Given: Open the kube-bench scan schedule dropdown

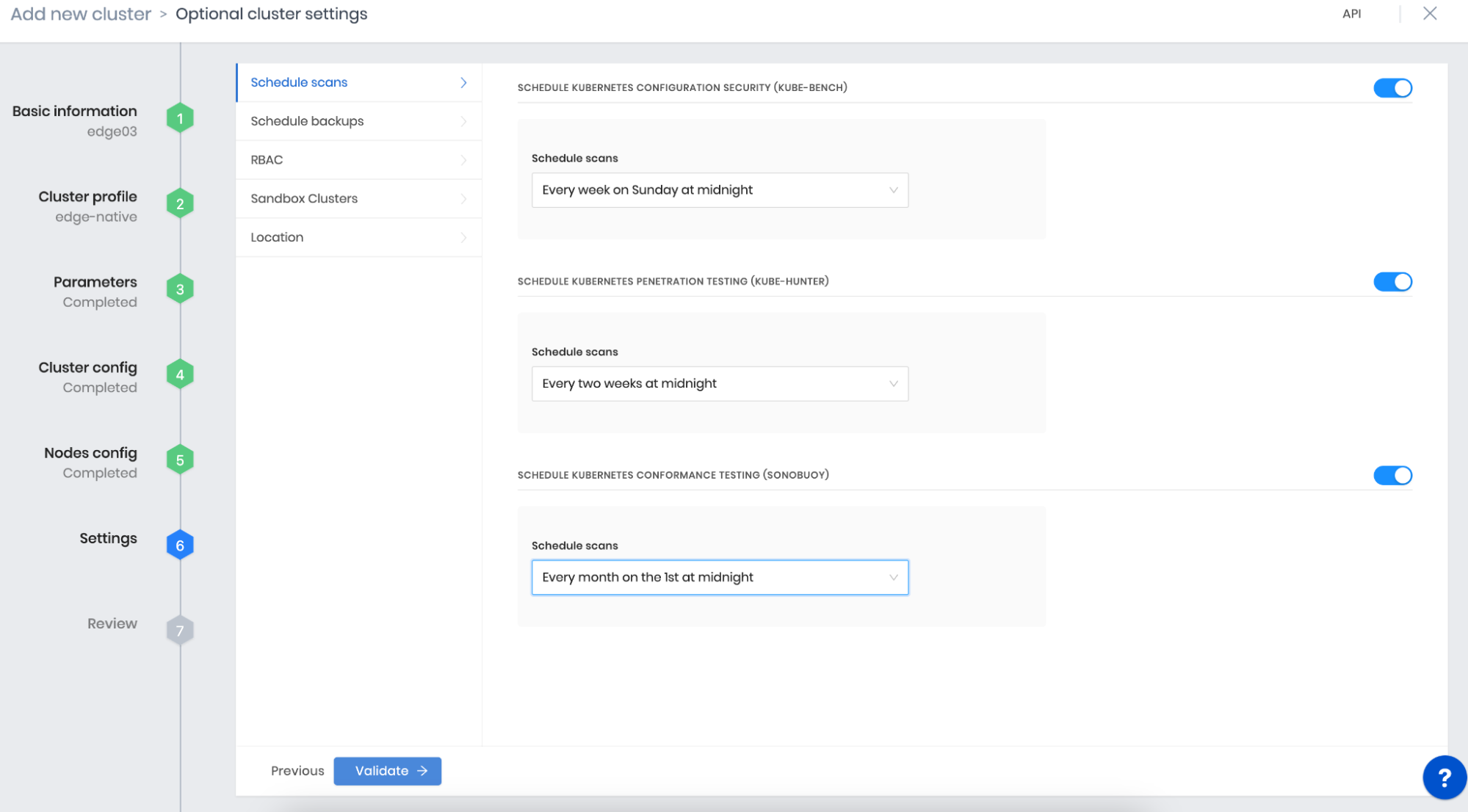Looking at the screenshot, I should [719, 189].
